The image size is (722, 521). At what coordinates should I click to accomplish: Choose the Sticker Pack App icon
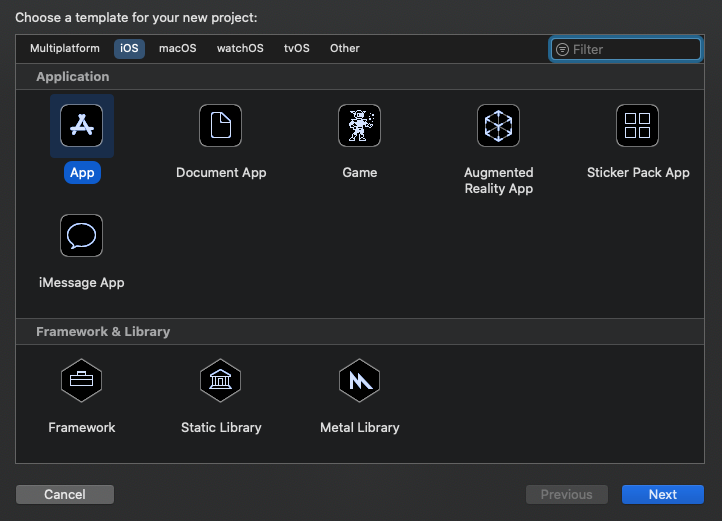[x=637, y=126]
